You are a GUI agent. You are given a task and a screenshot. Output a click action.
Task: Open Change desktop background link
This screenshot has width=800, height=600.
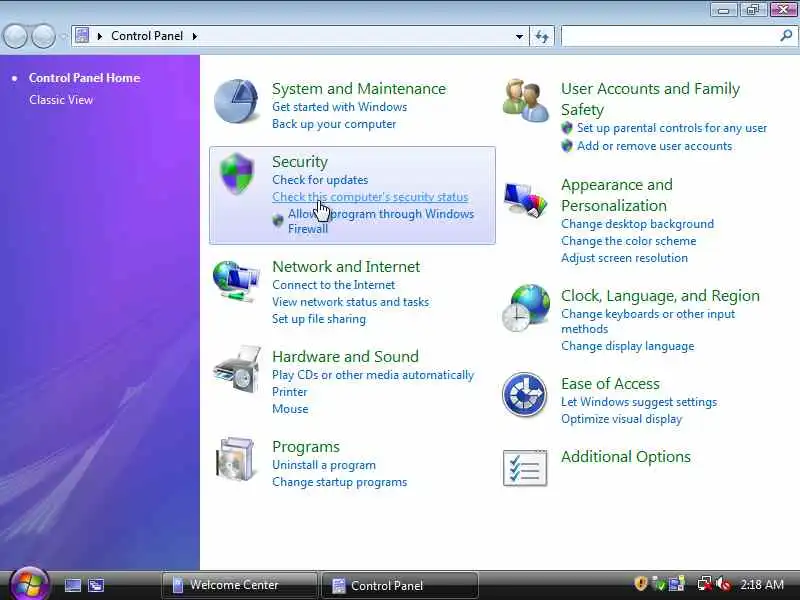[x=637, y=224]
